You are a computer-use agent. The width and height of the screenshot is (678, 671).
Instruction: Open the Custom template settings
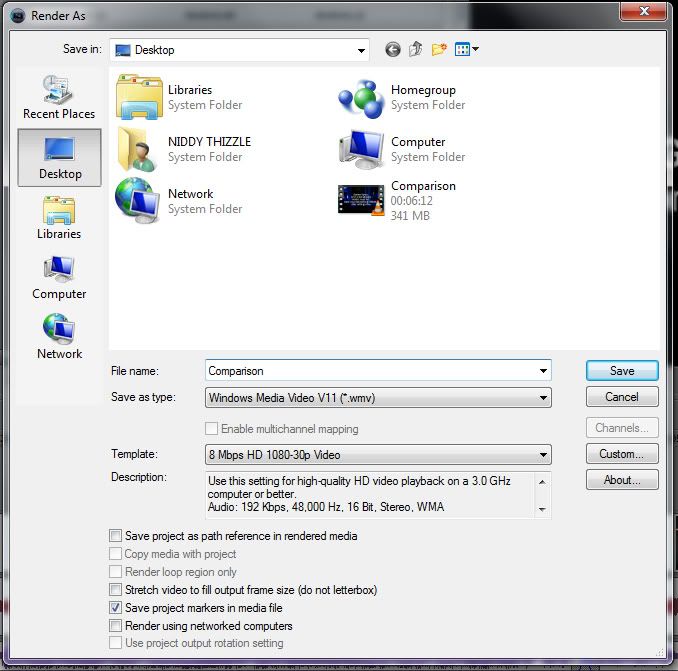(621, 454)
